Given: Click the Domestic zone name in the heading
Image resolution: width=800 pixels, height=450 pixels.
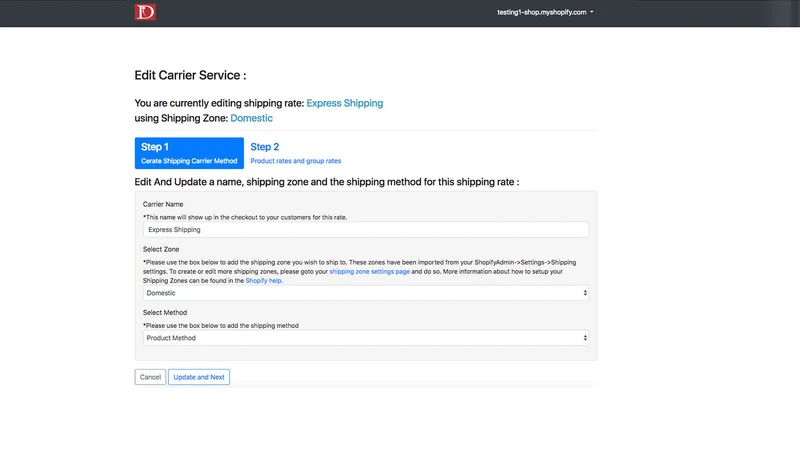Looking at the screenshot, I should pyautogui.click(x=252, y=118).
